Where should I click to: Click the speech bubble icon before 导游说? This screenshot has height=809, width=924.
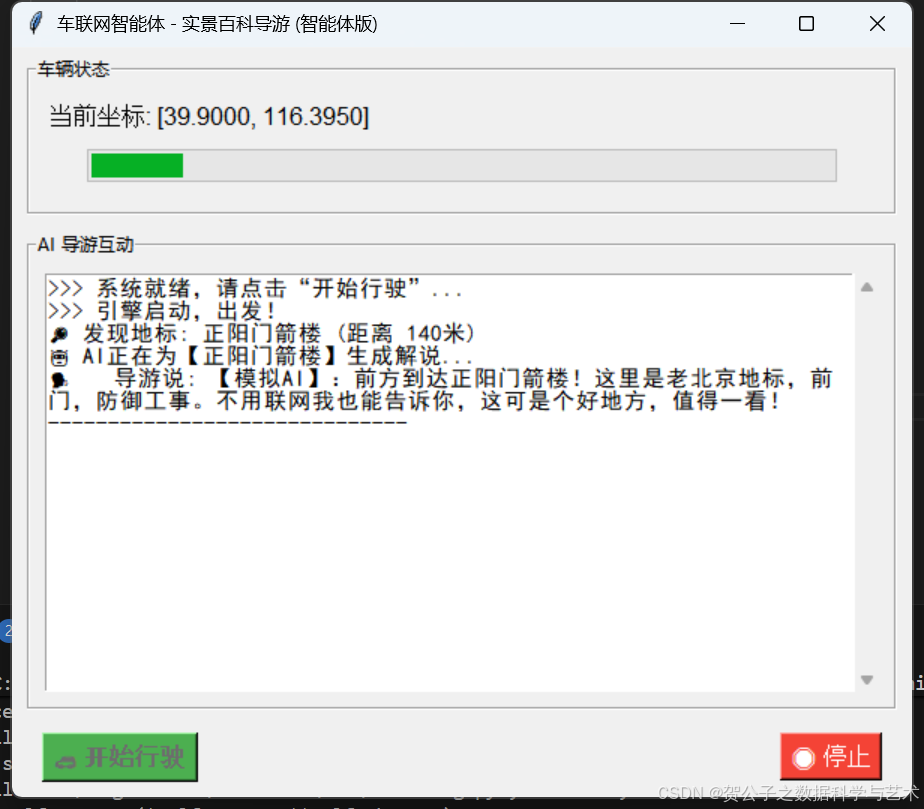(x=58, y=378)
